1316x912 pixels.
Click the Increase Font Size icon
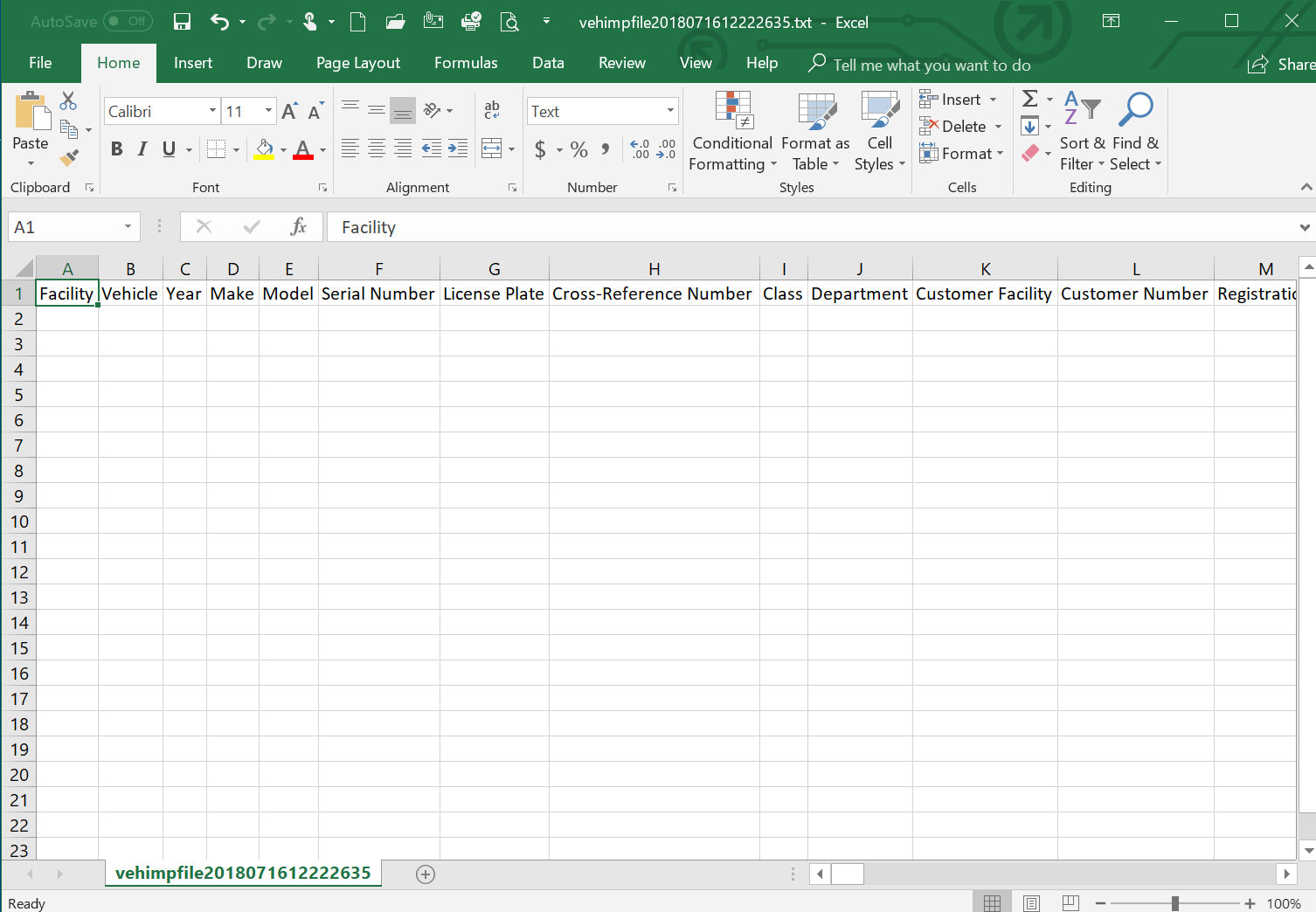(290, 111)
